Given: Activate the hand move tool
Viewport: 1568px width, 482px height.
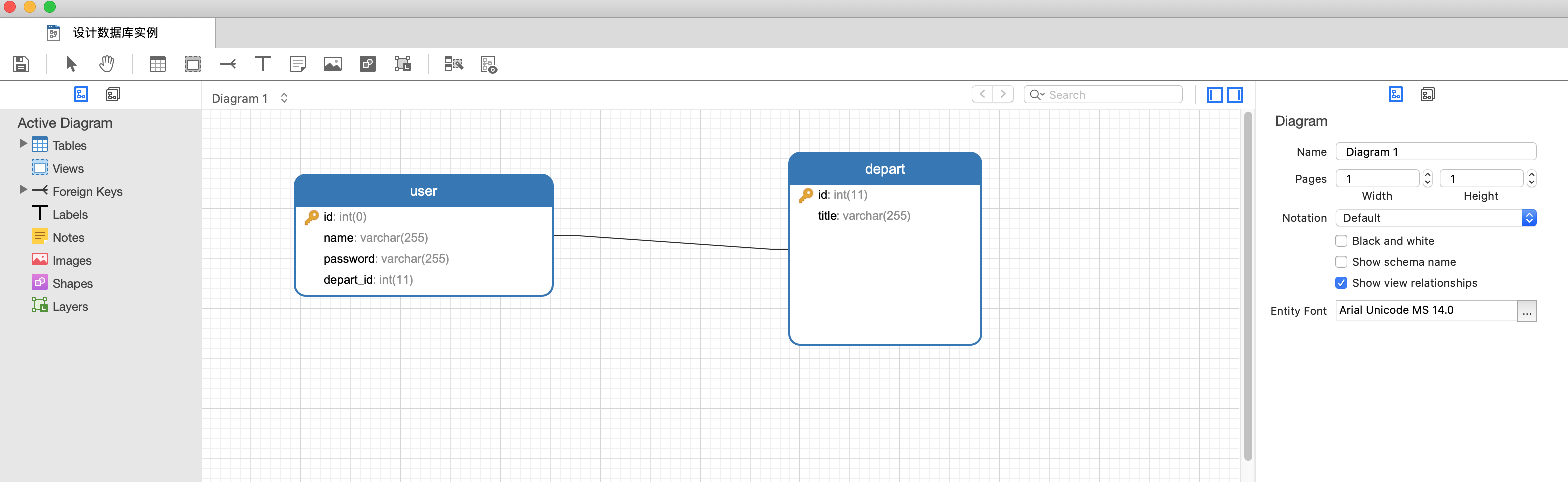Looking at the screenshot, I should click(x=107, y=64).
